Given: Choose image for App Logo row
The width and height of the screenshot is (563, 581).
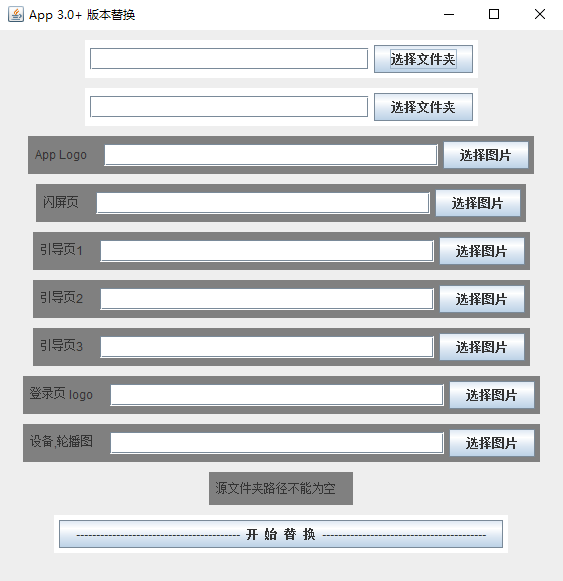Looking at the screenshot, I should click(486, 155).
